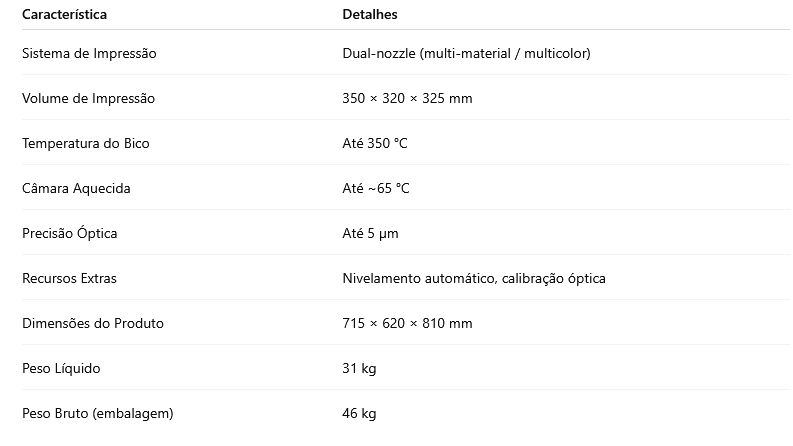Select the Câmara Aquecida label
The height and width of the screenshot is (446, 793).
(76, 189)
